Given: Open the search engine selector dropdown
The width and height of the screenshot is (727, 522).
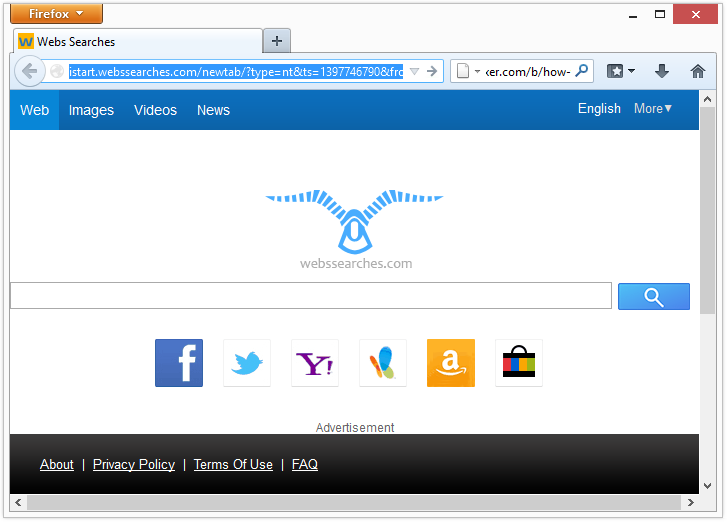Looking at the screenshot, I should point(467,71).
